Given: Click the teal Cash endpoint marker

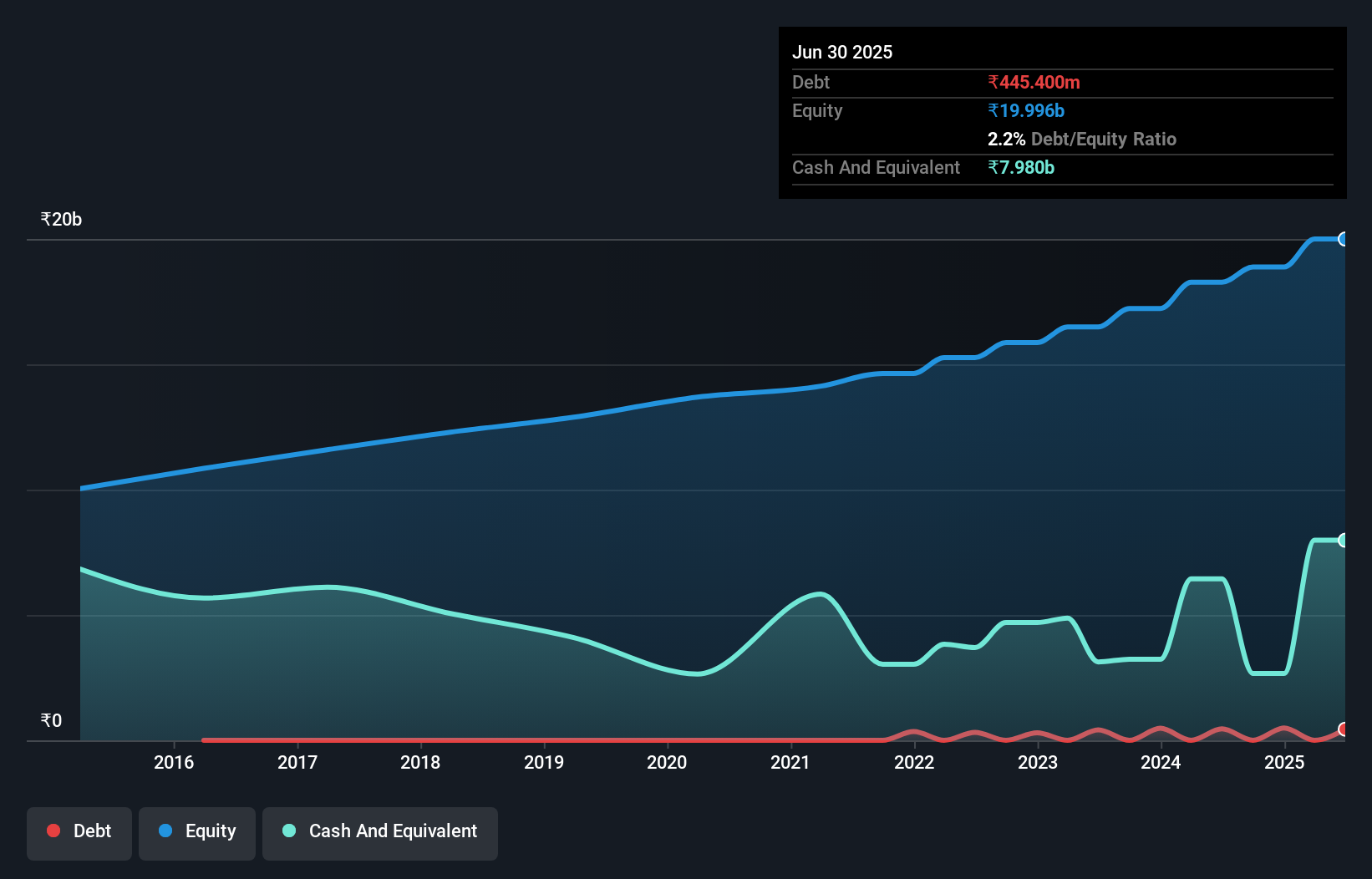Looking at the screenshot, I should point(1344,541).
